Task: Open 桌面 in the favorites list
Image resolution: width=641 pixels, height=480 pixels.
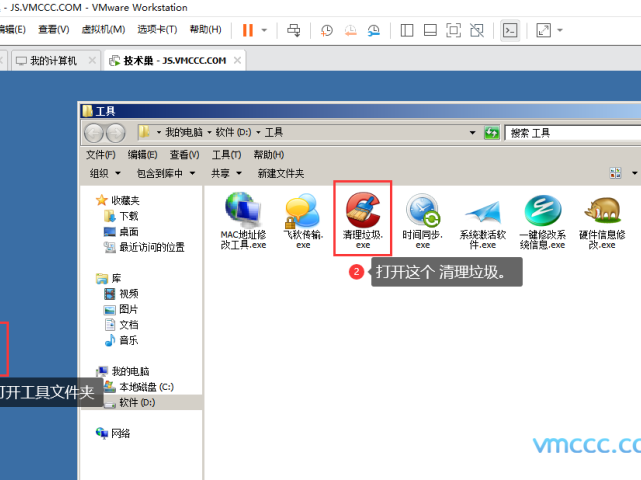Action: pyautogui.click(x=122, y=231)
